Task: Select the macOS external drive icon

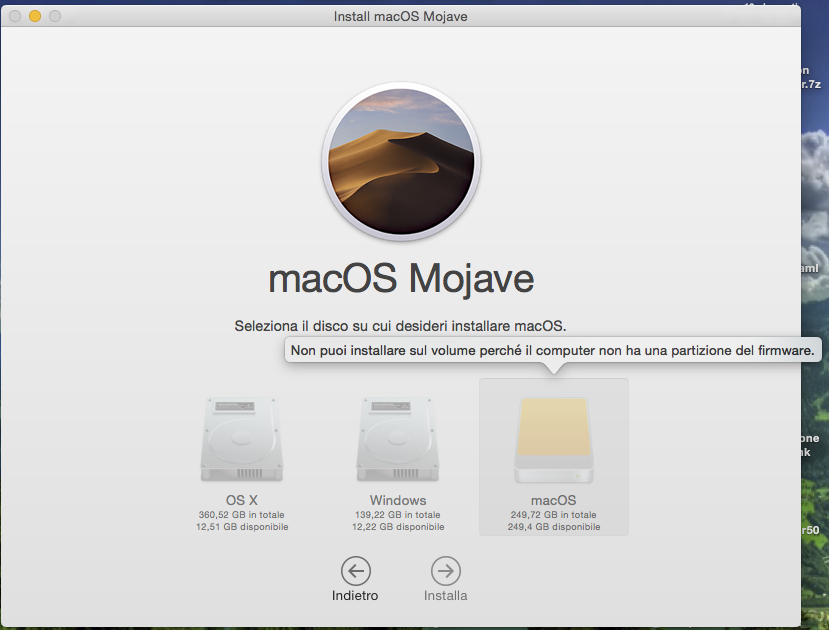Action: click(x=554, y=440)
